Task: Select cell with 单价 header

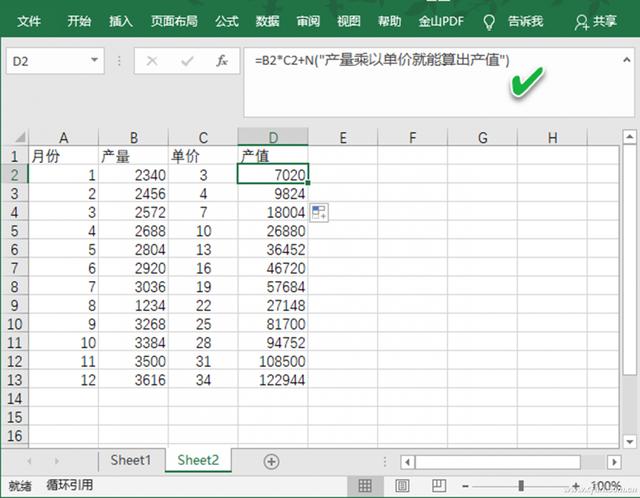Action: (203, 156)
